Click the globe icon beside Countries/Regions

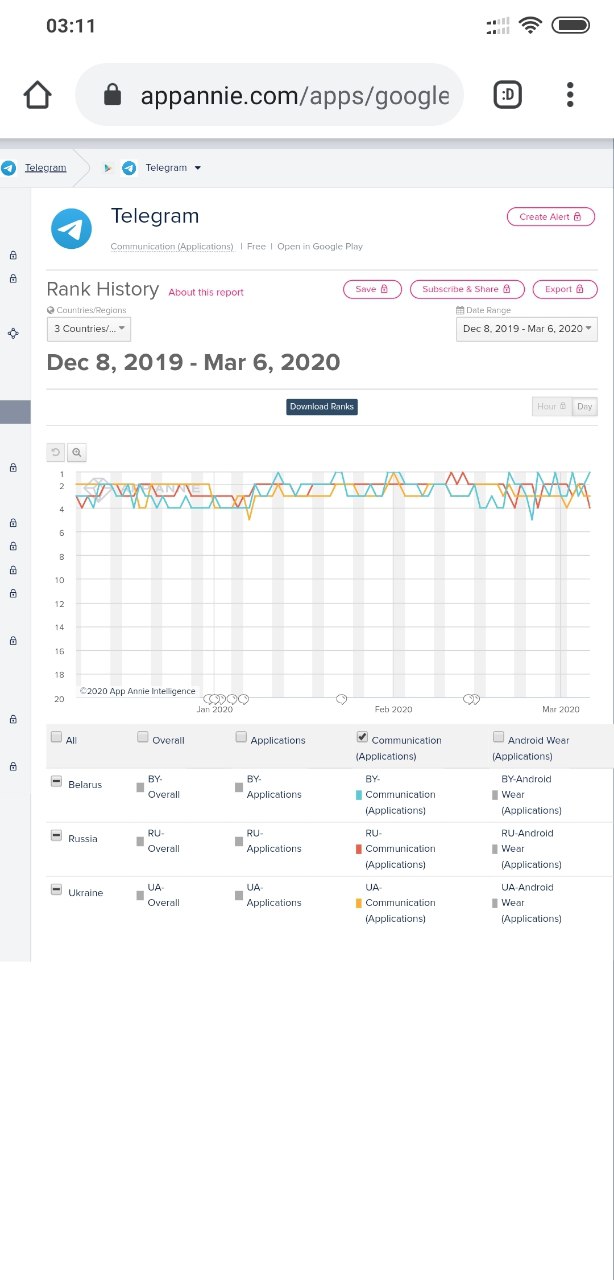coord(51,310)
